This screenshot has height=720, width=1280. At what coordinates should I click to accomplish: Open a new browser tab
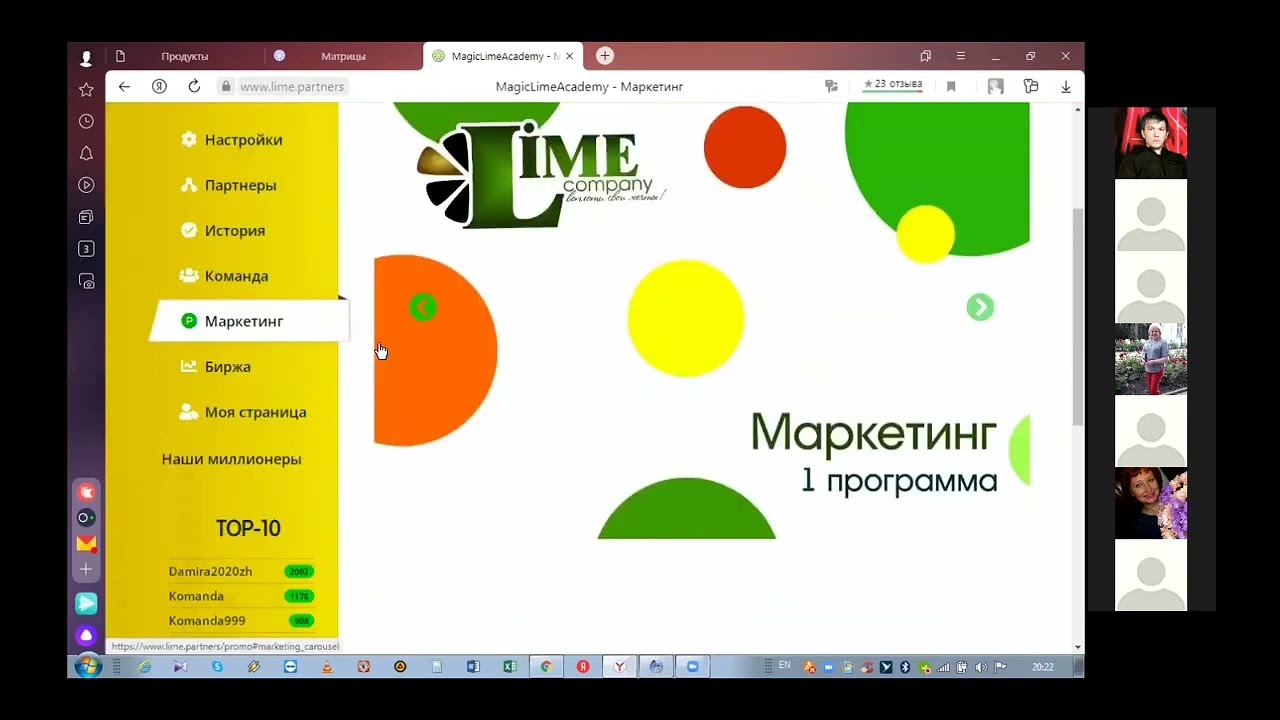pyautogui.click(x=605, y=56)
